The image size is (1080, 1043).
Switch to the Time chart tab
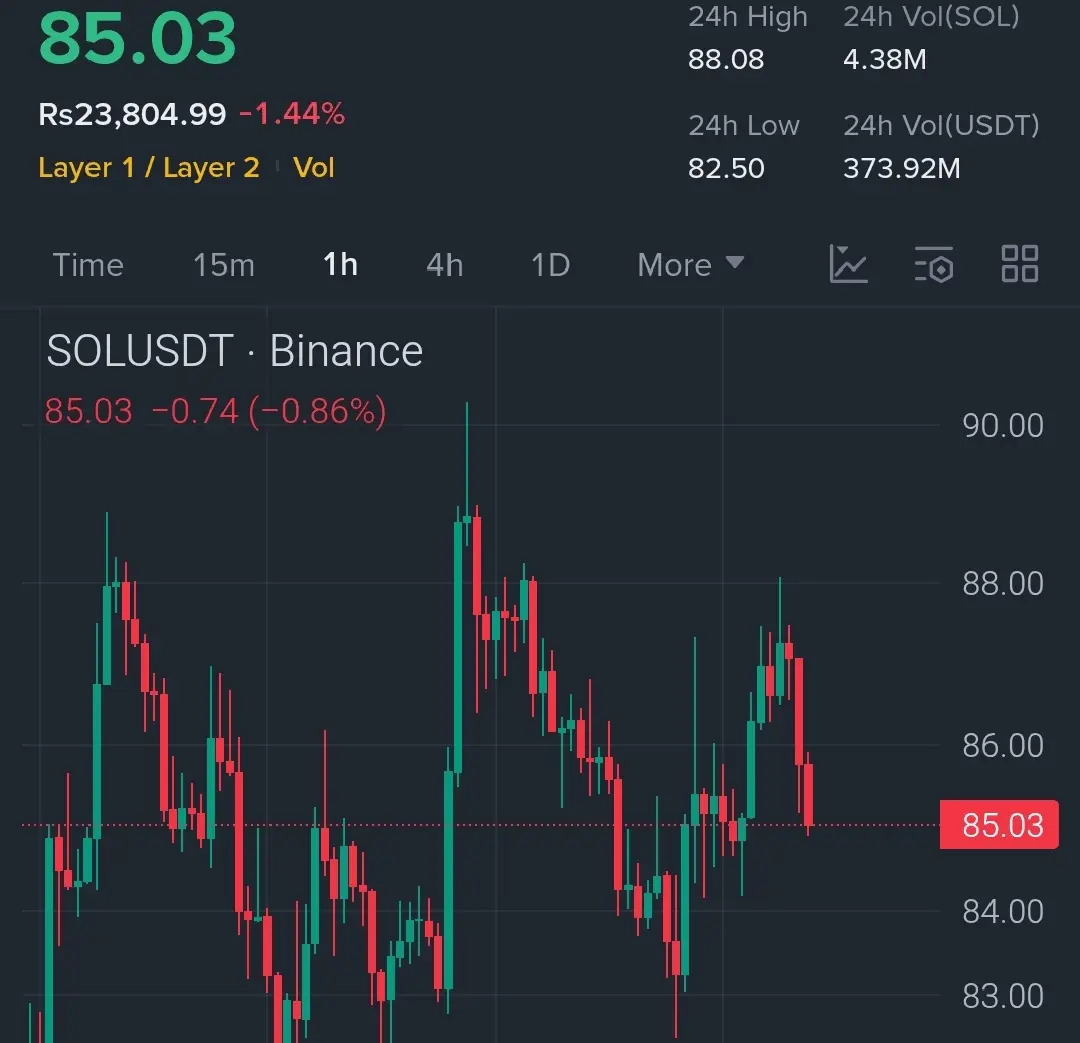[88, 265]
